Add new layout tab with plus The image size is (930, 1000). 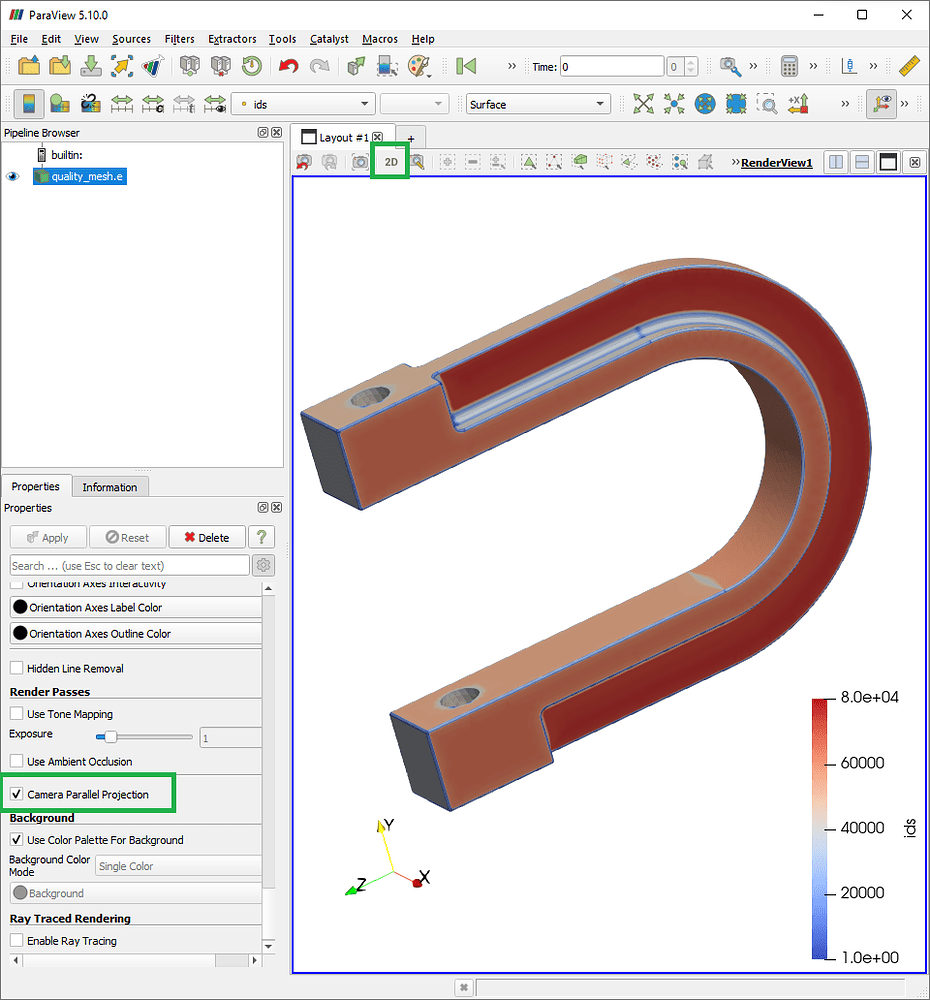pos(411,138)
